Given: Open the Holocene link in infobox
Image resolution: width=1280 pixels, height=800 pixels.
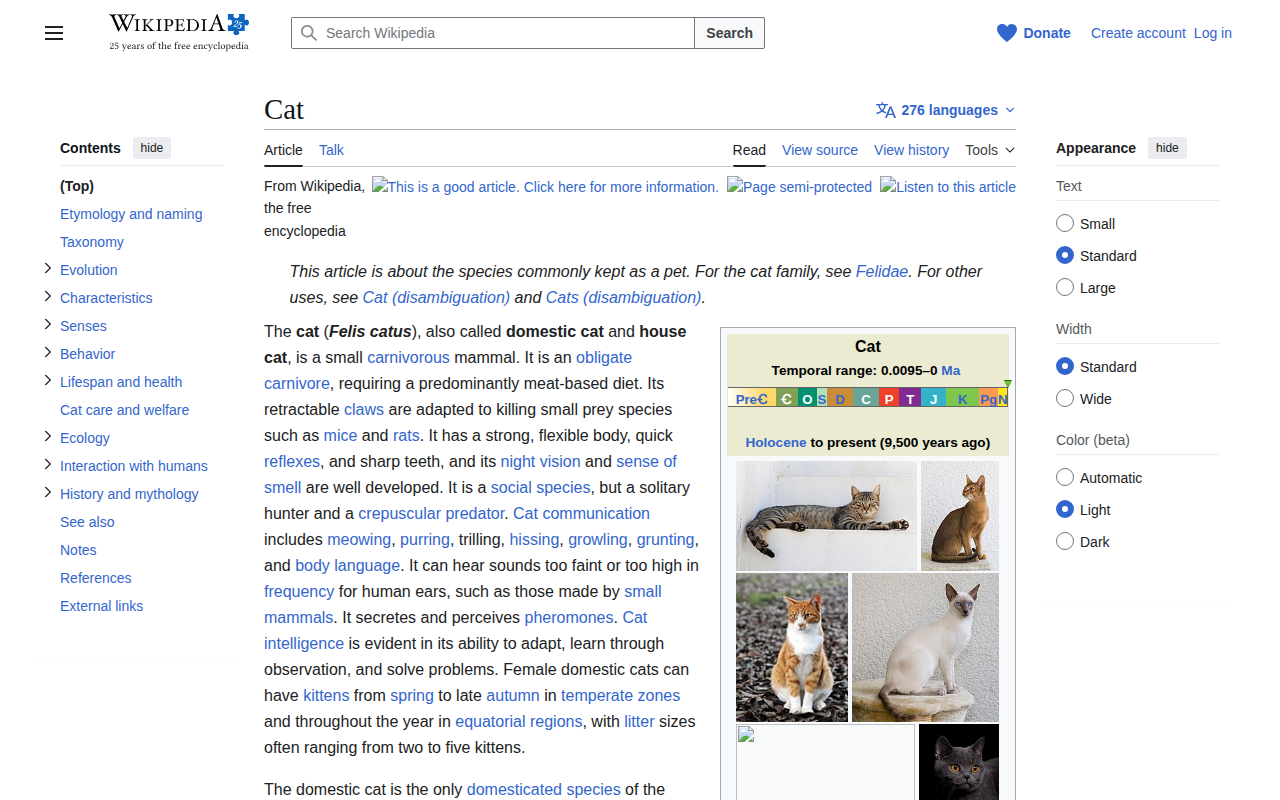Looking at the screenshot, I should coord(775,442).
